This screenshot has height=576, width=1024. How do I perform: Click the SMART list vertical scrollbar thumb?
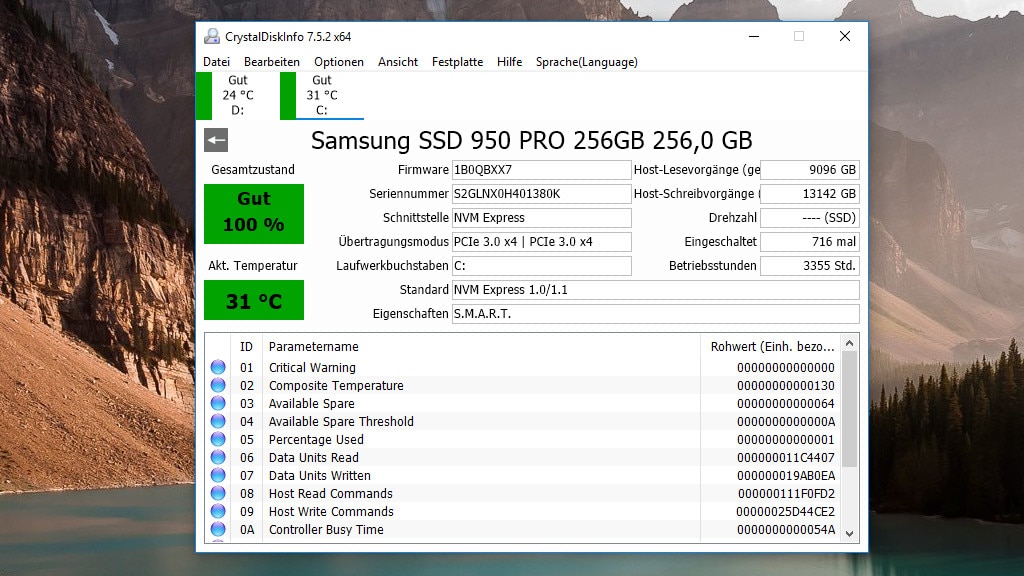850,409
